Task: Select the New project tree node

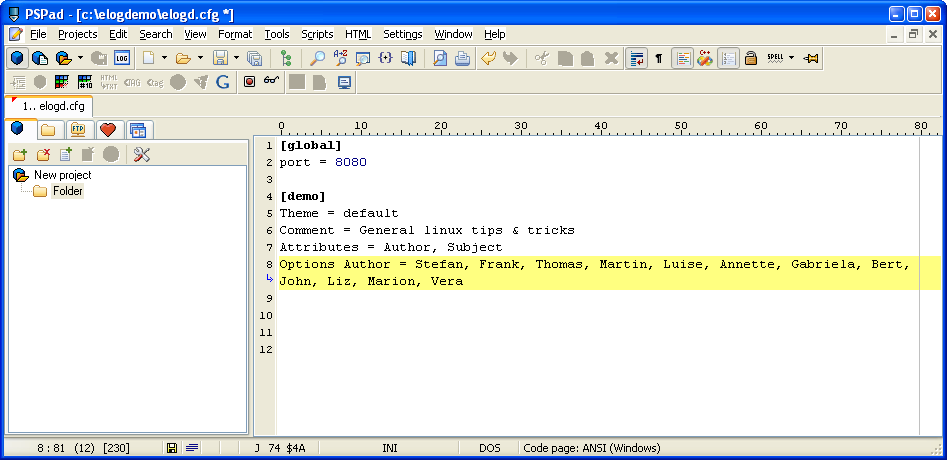Action: coord(63,175)
